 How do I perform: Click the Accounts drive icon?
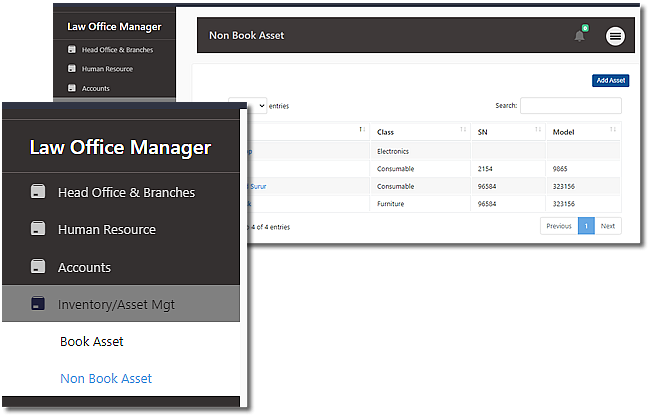click(39, 267)
